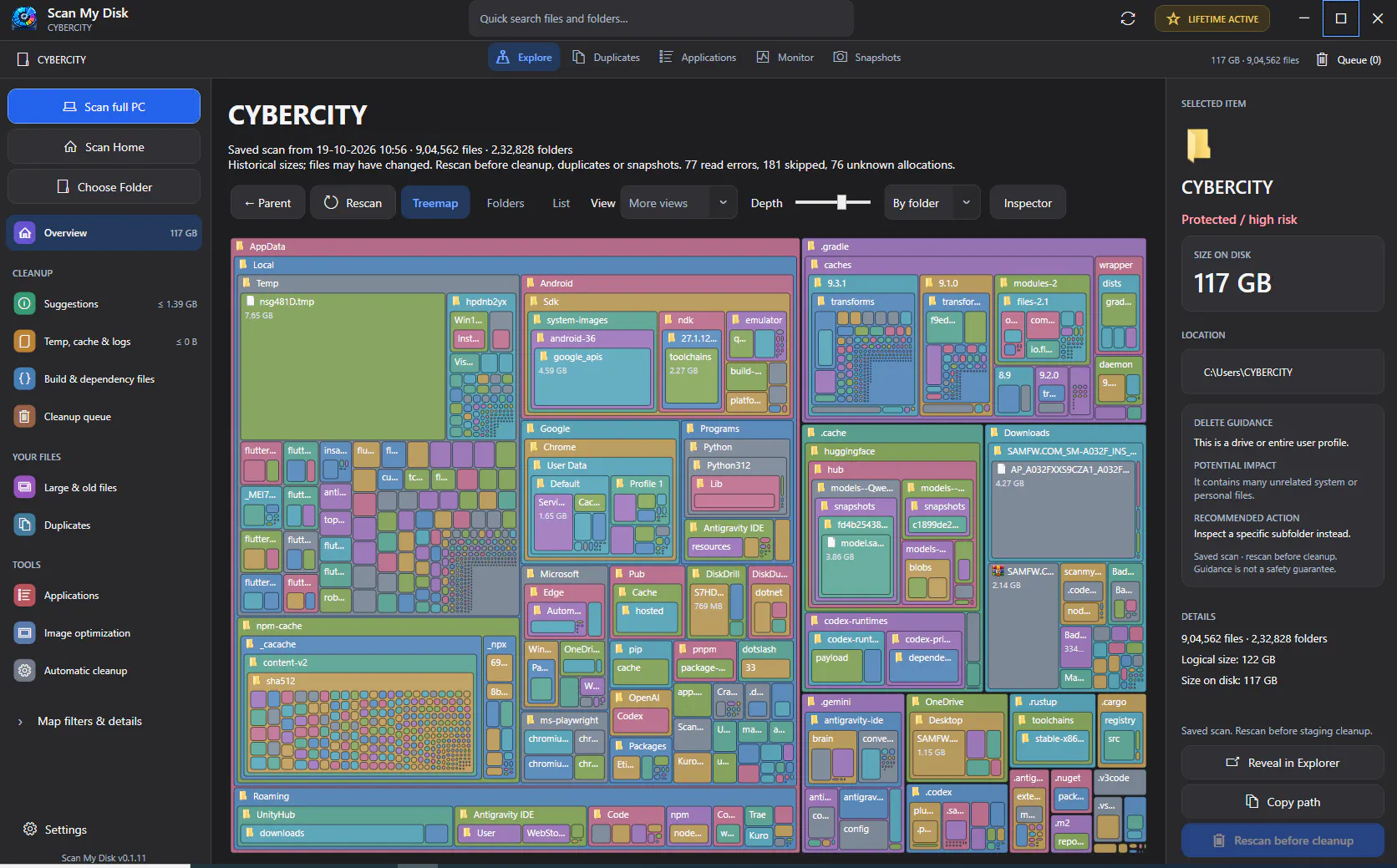Open Temp, cache & logs icon
Image resolution: width=1397 pixels, height=868 pixels.
click(x=25, y=342)
